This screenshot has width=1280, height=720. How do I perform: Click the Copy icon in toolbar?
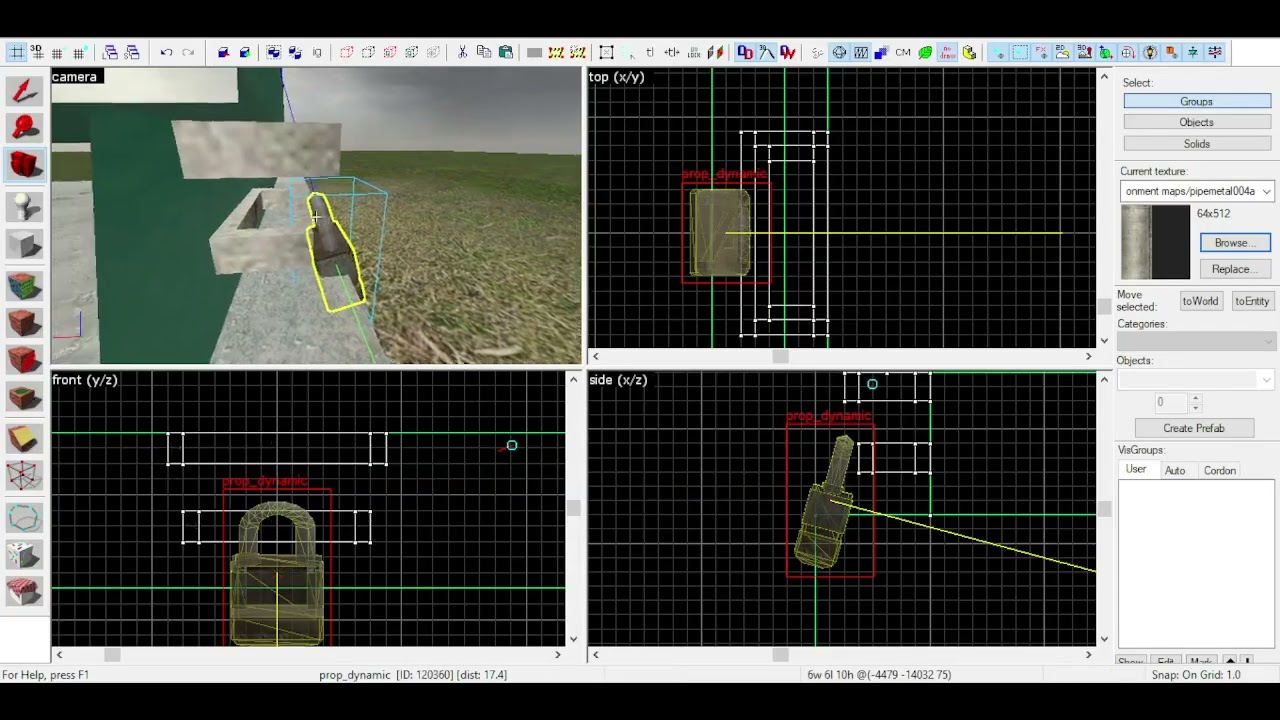point(484,53)
